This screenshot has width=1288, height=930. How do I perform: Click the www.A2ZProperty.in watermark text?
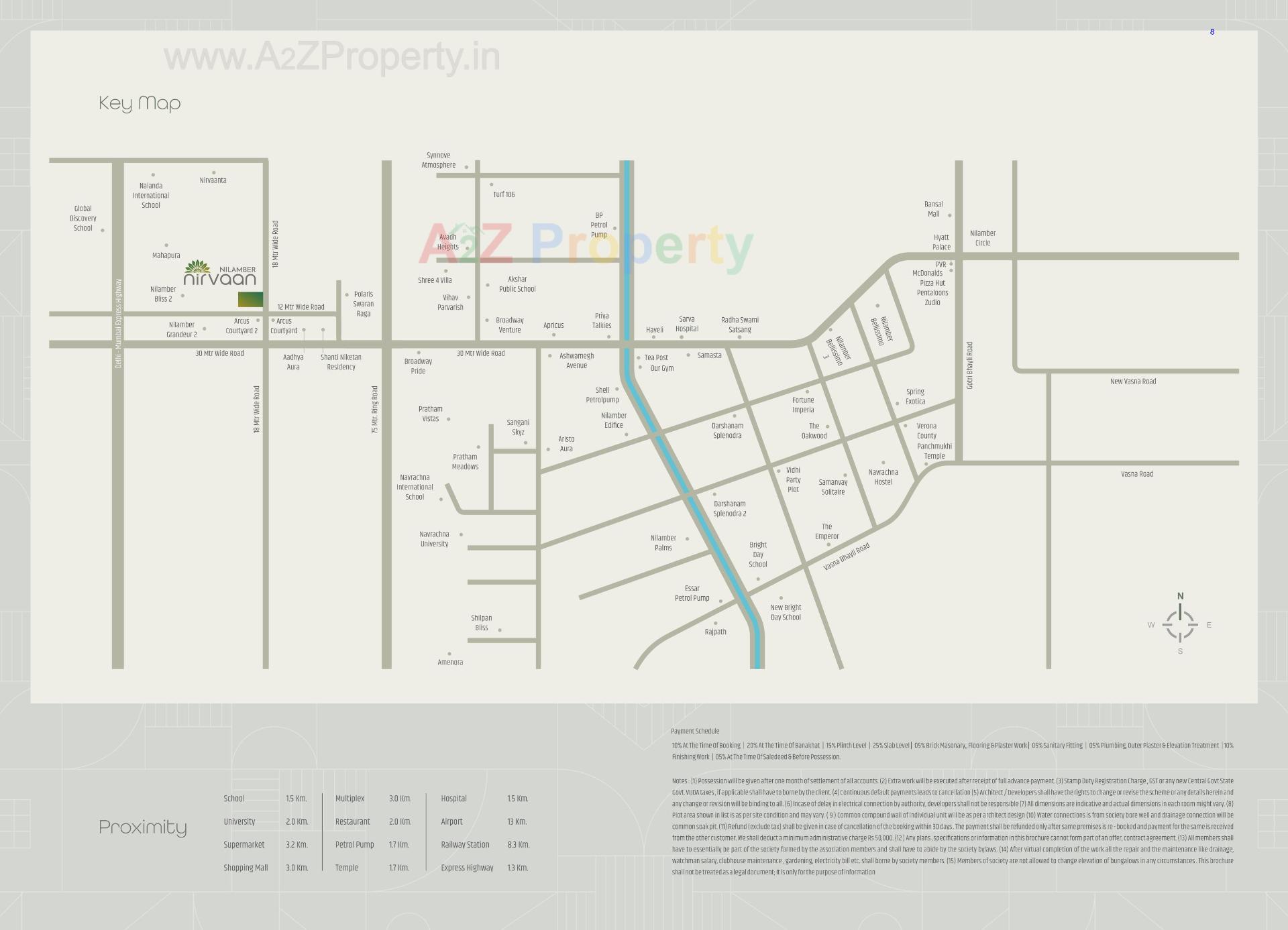(332, 57)
